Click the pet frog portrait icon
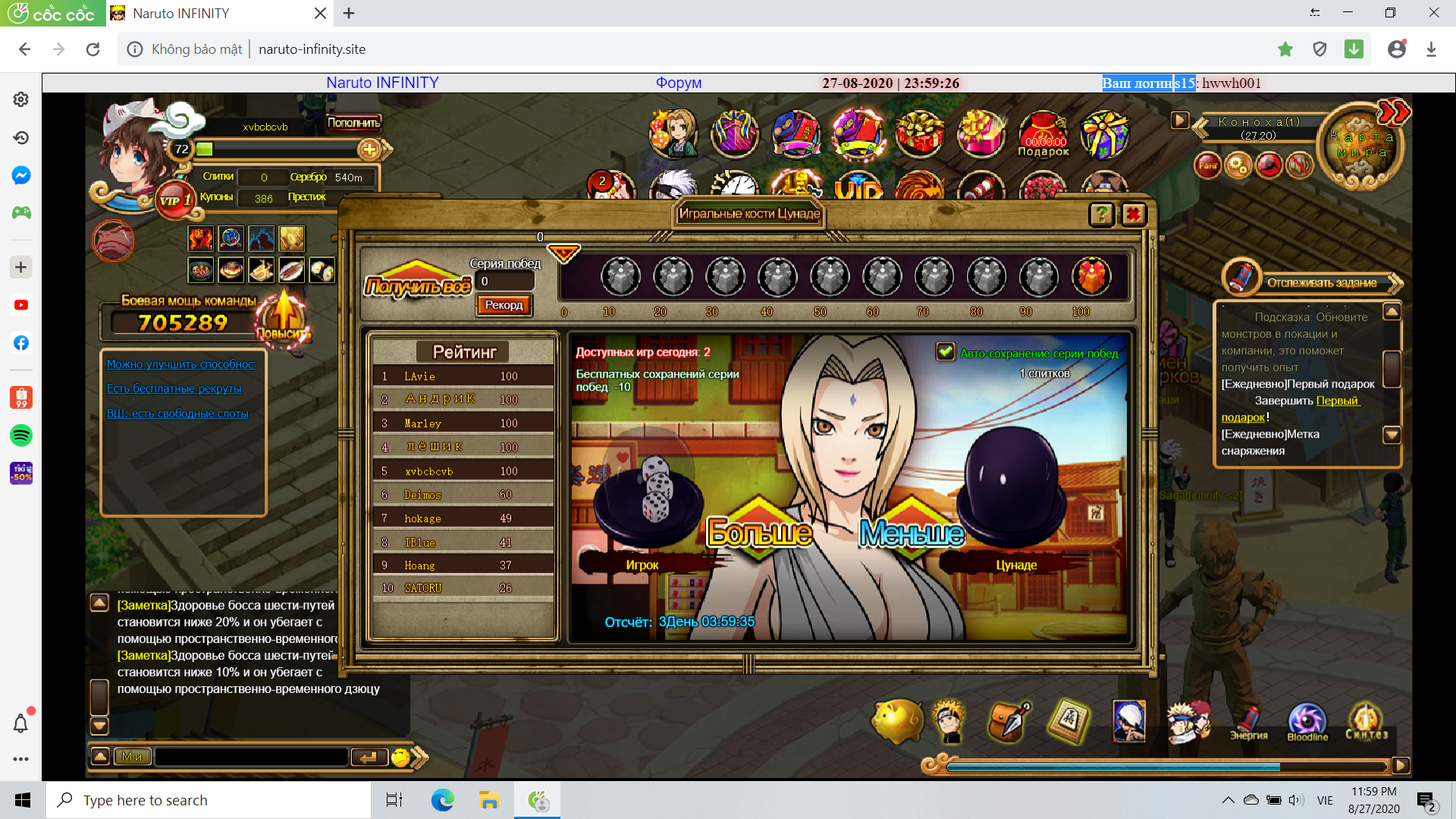The height and width of the screenshot is (819, 1456). (113, 241)
